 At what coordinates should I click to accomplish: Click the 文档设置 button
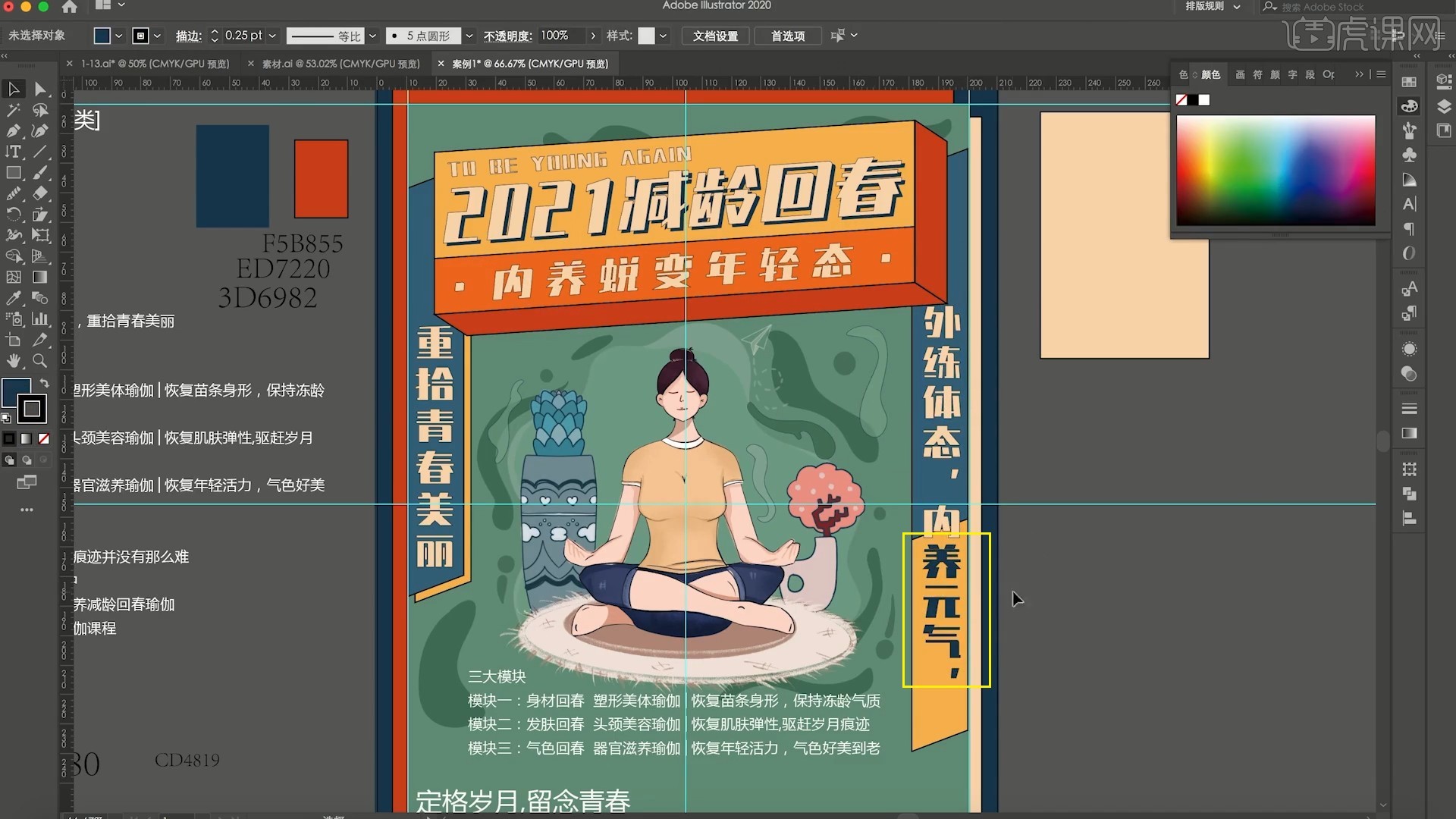[x=715, y=36]
